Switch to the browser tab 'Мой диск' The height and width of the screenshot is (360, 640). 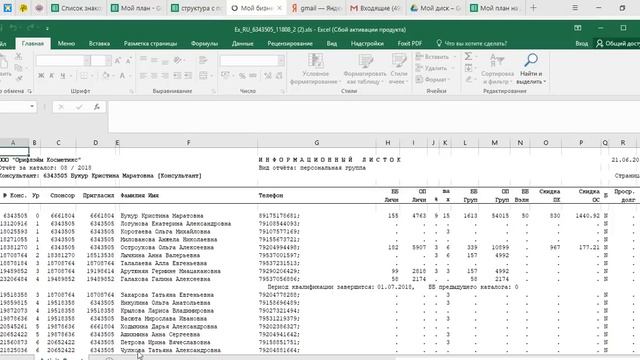[x=435, y=8]
